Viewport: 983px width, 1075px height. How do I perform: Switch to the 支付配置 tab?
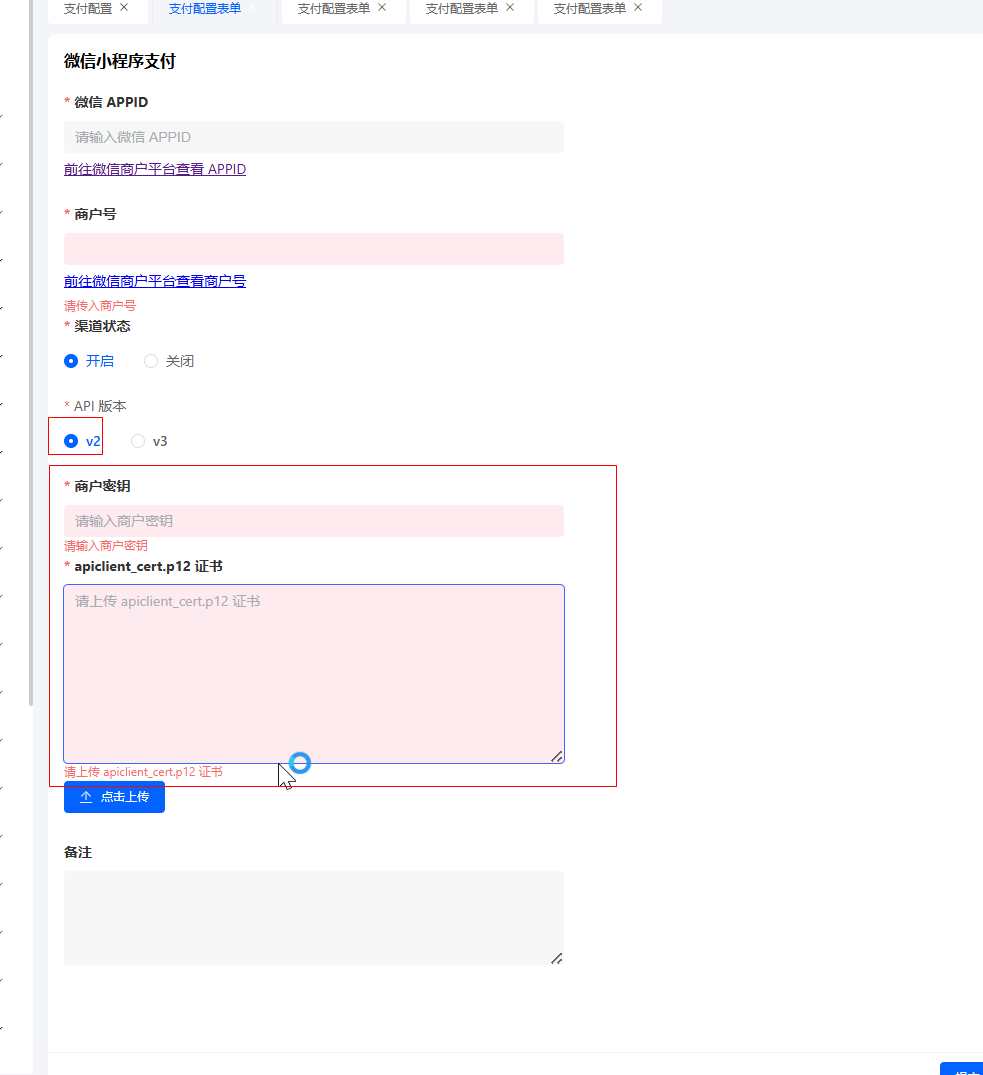[88, 8]
